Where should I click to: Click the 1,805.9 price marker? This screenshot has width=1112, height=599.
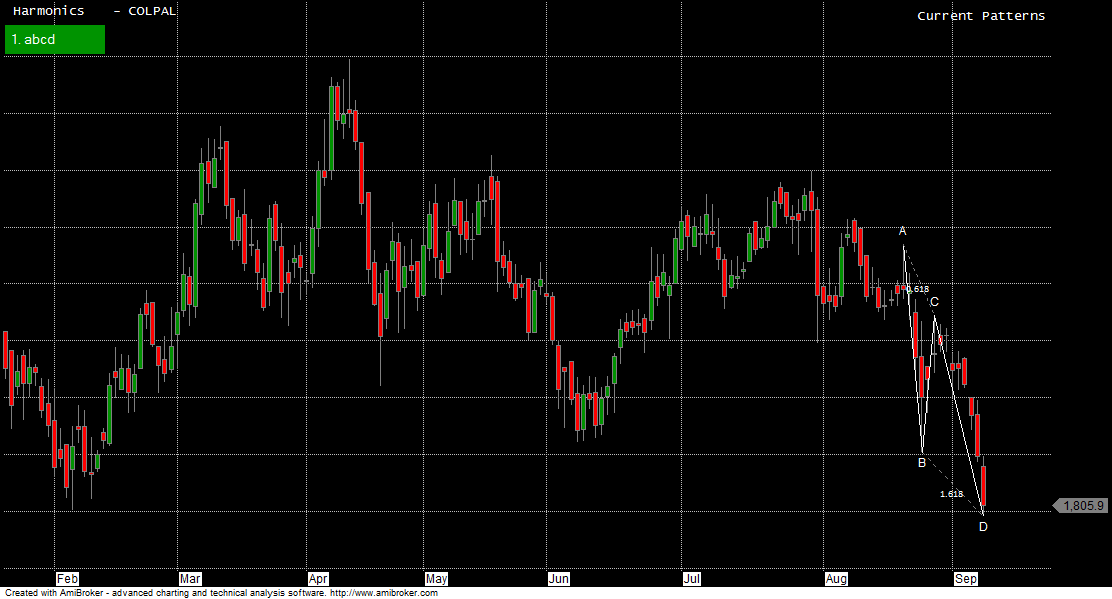(1082, 506)
